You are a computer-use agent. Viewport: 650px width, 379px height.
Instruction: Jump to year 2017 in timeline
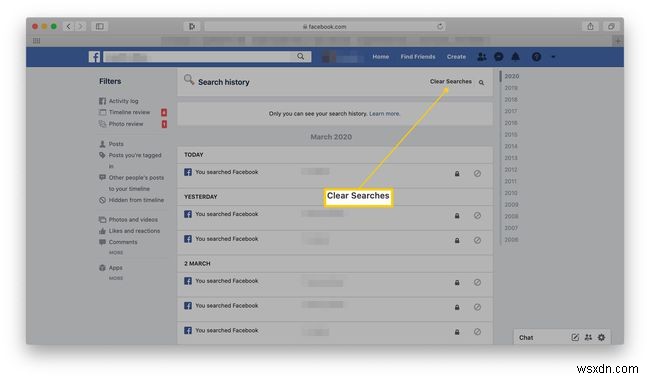[x=511, y=111]
